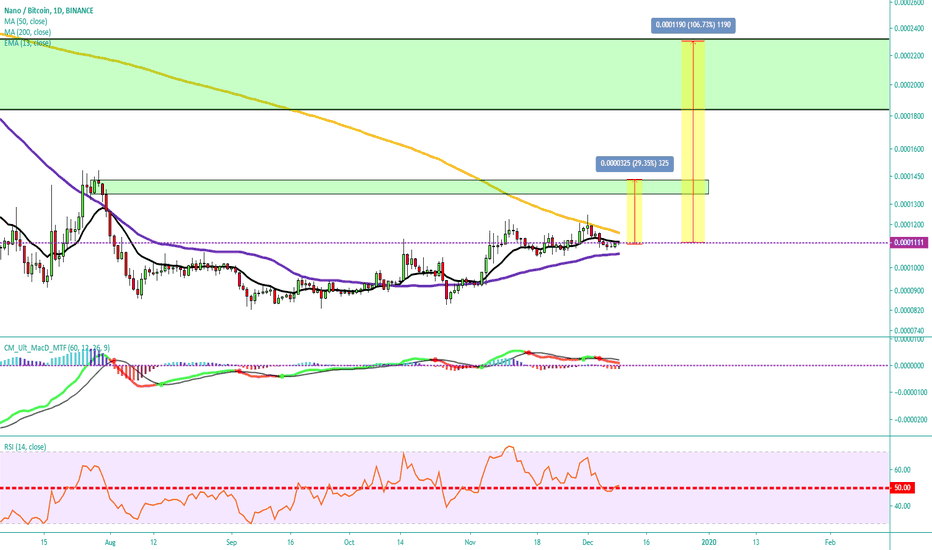
Task: Click the 15 date on the time axis
Action: (43, 542)
